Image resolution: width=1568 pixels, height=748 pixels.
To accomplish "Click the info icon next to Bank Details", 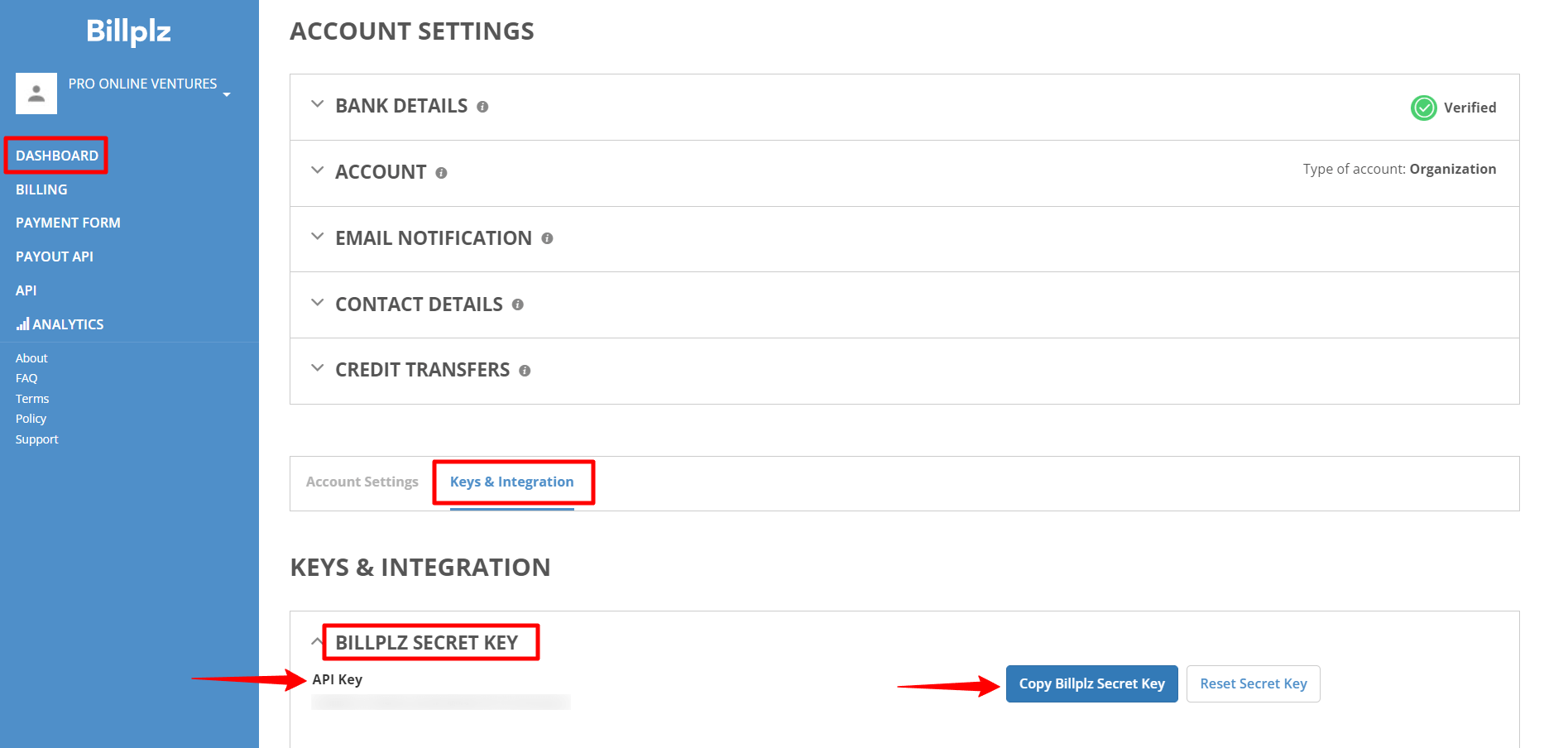I will [x=484, y=107].
